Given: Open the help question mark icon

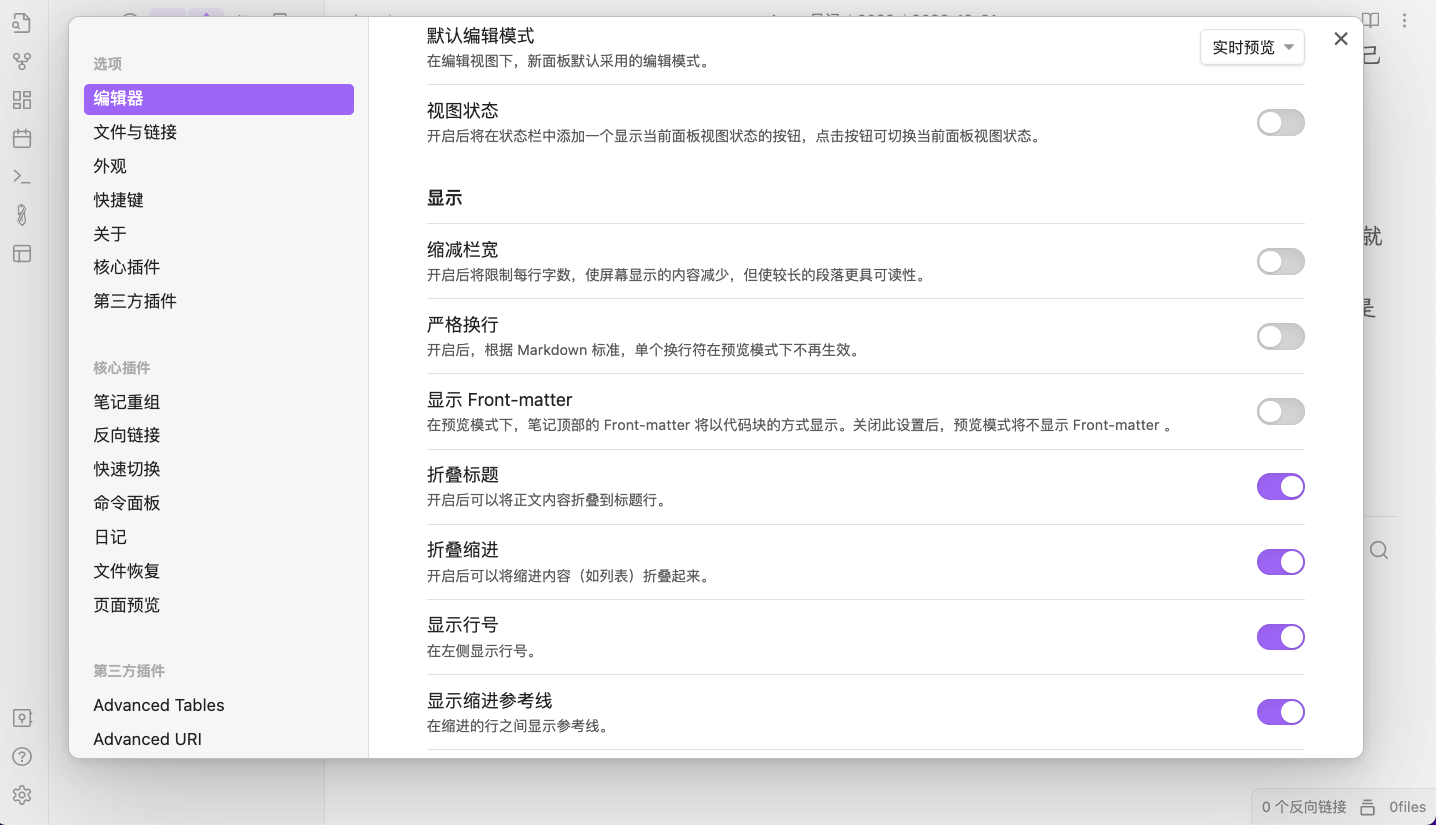Looking at the screenshot, I should 22,756.
